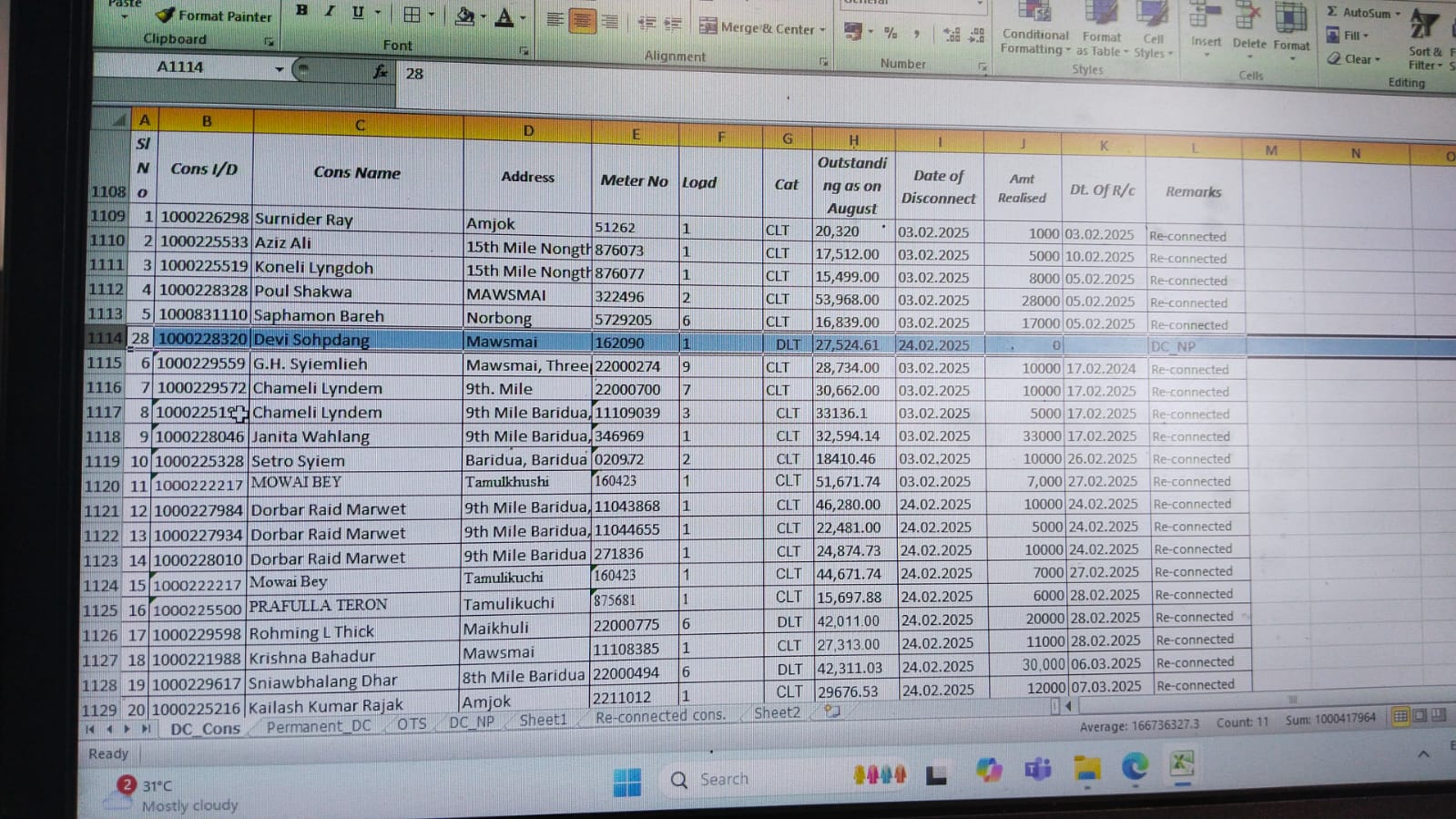Open the Fill Color dropdown arrow

tap(484, 17)
